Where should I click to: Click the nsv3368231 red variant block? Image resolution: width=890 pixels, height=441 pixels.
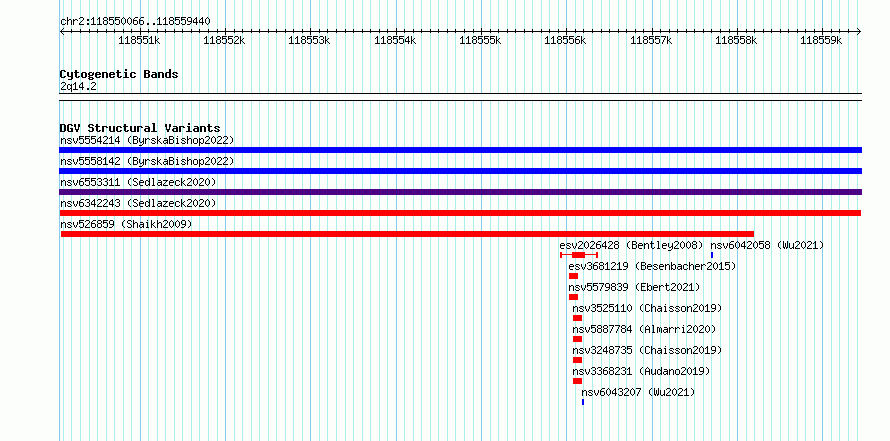click(577, 381)
